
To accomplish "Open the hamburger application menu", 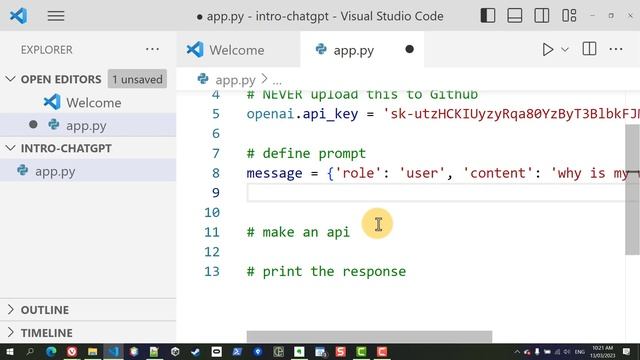I will (56, 16).
